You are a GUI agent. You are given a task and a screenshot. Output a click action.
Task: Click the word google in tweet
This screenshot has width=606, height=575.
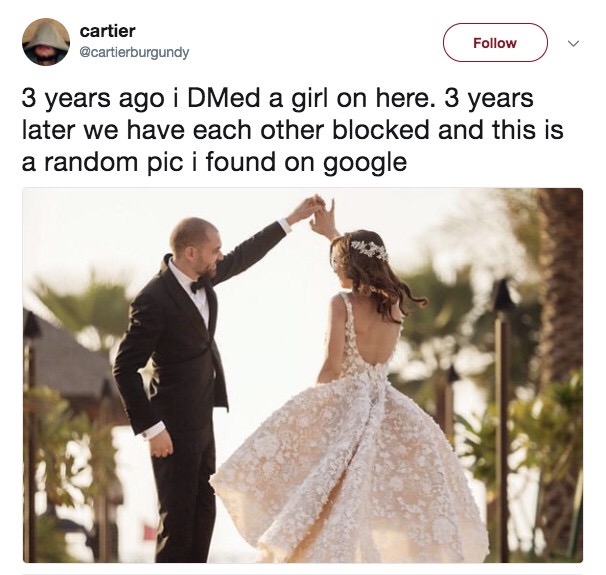[x=365, y=163]
